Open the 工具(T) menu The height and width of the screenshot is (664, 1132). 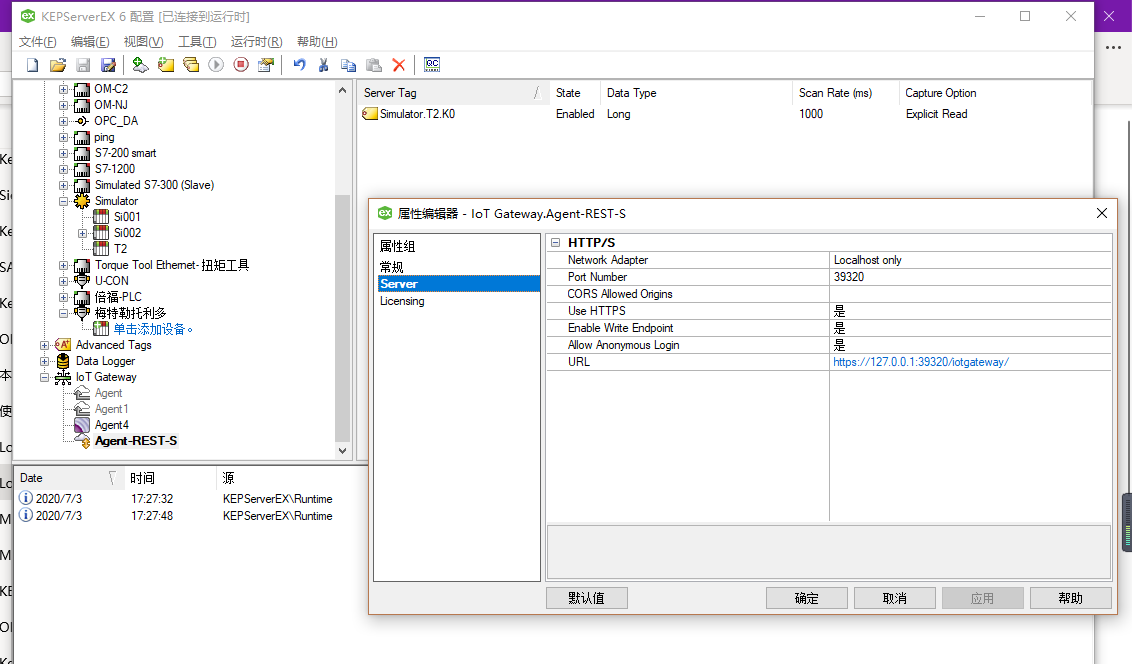[197, 42]
